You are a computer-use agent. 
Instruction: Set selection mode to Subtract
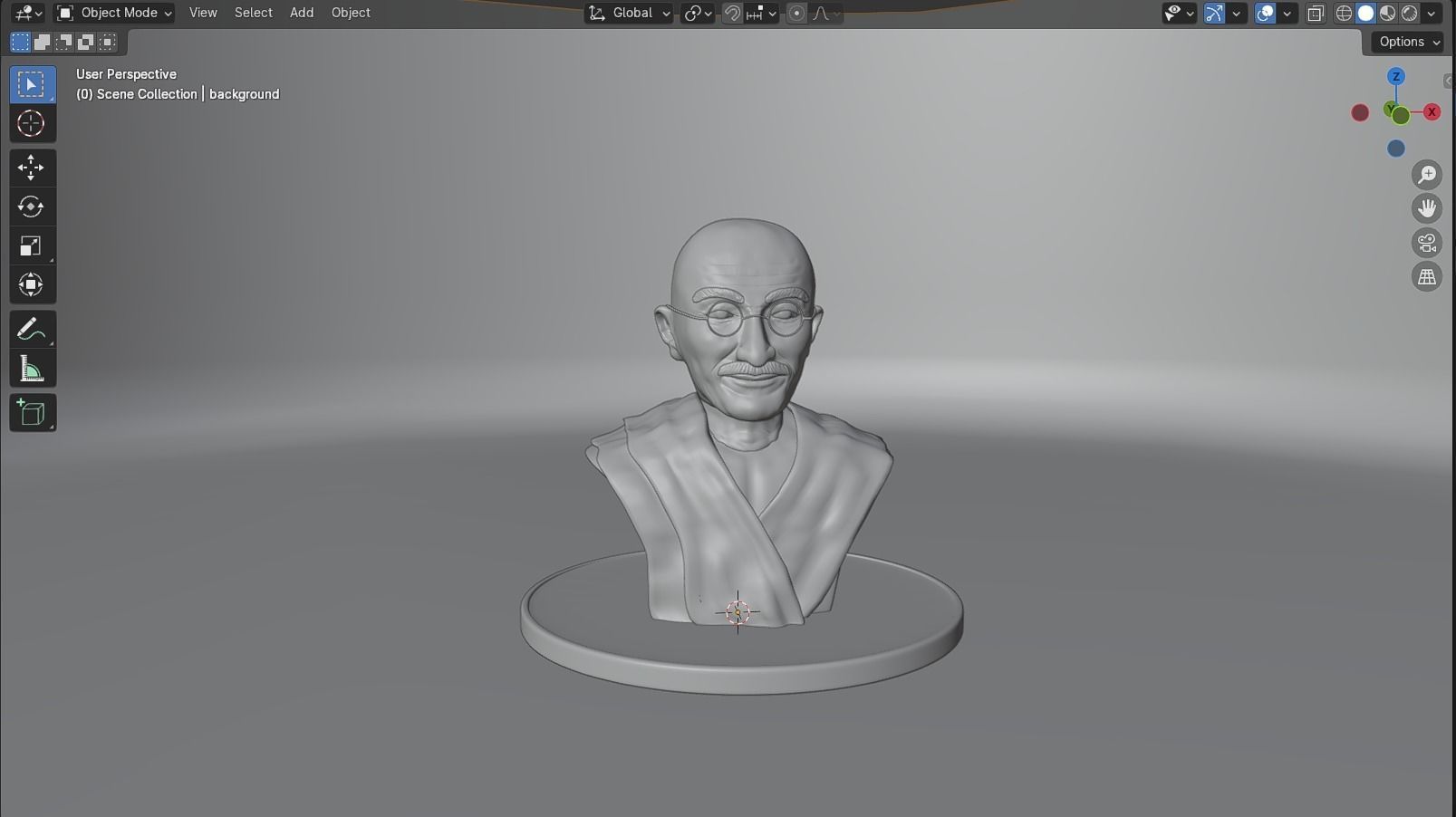(63, 42)
